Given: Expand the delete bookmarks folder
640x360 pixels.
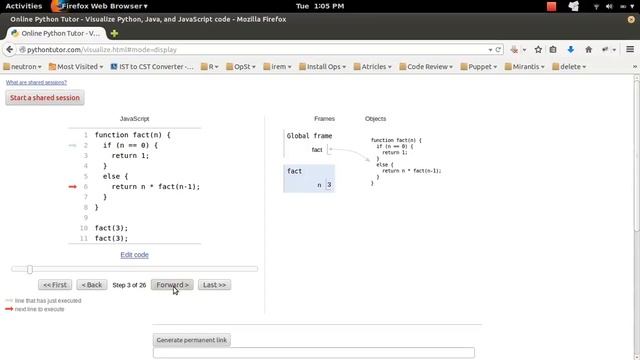Looking at the screenshot, I should 569,67.
